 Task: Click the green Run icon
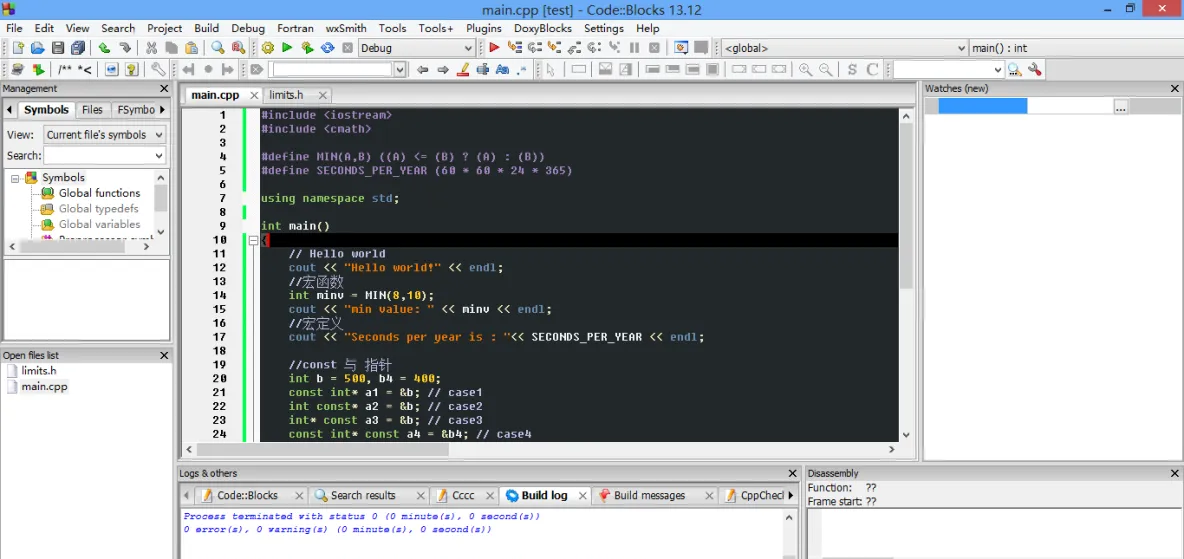[x=287, y=48]
